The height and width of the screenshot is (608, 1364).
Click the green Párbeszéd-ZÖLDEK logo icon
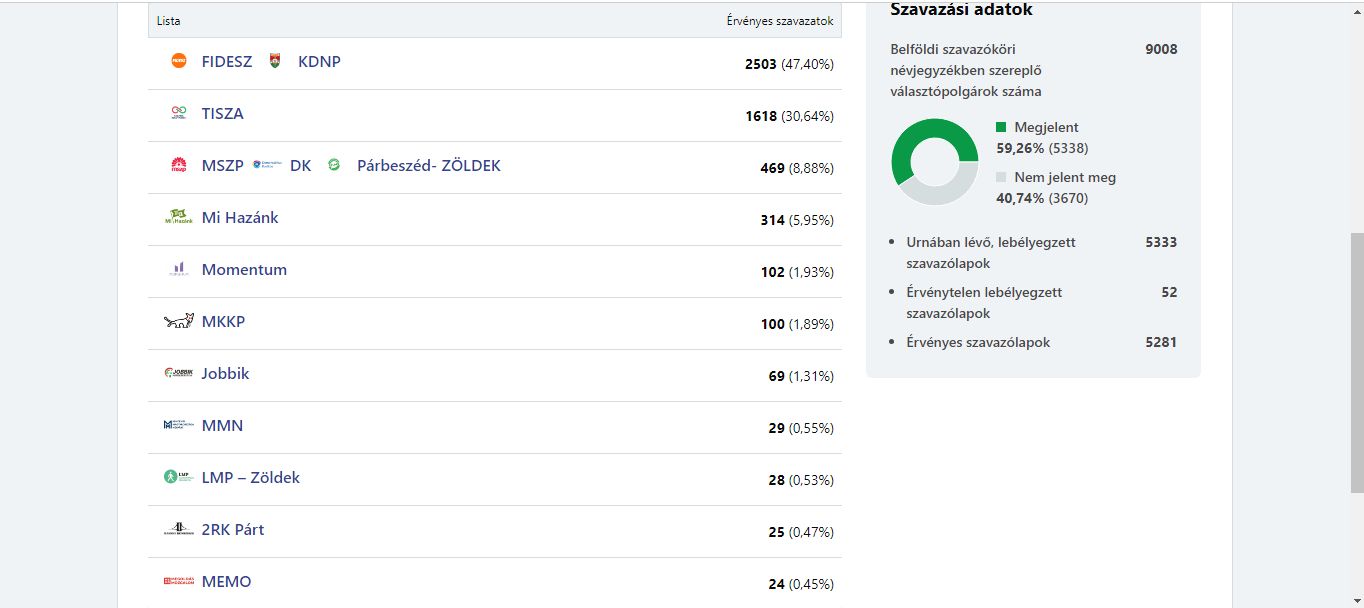coord(334,165)
